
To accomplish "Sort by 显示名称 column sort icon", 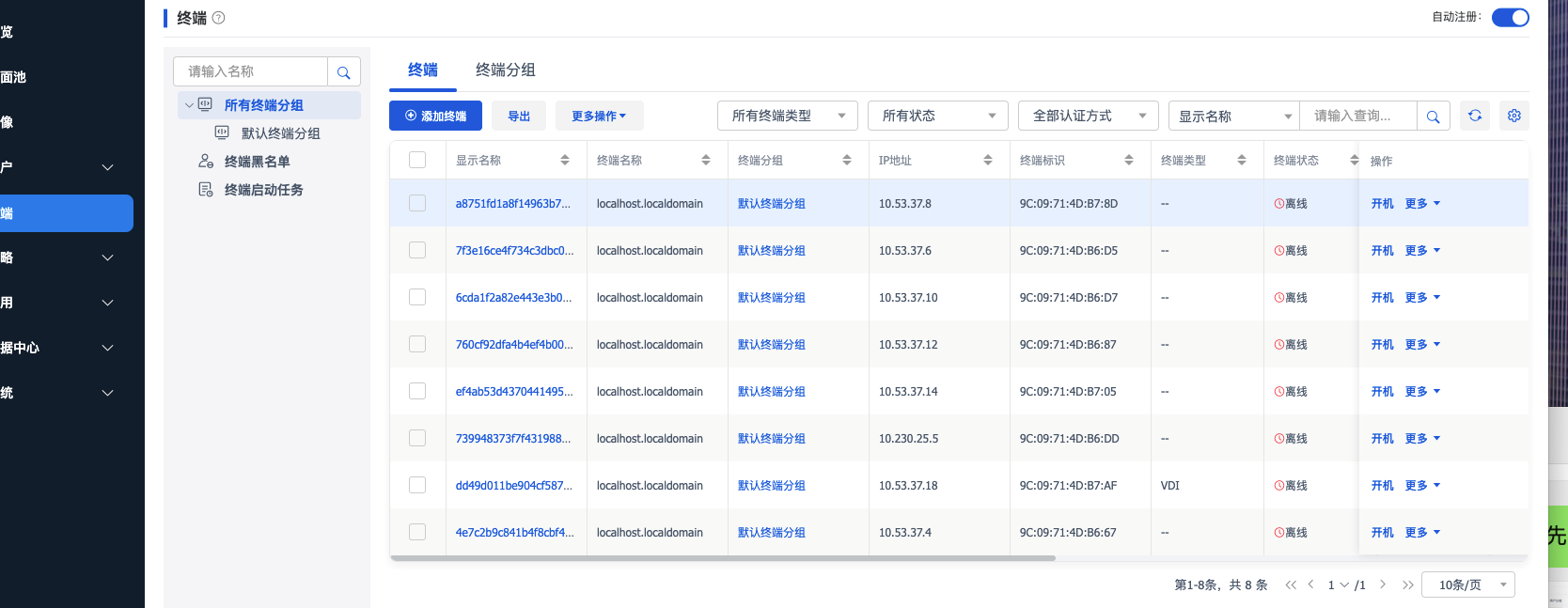I will click(x=564, y=161).
